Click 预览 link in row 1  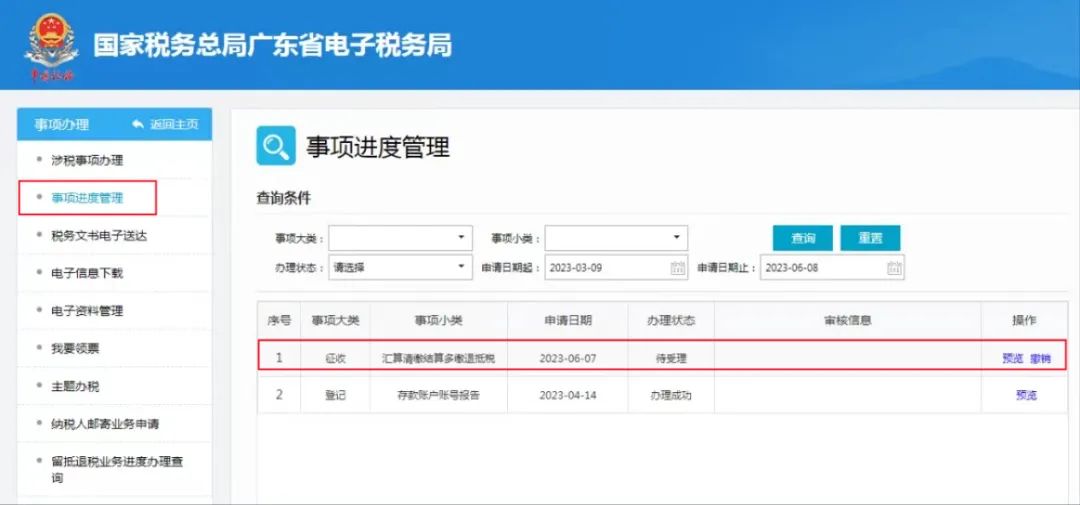pos(1012,359)
